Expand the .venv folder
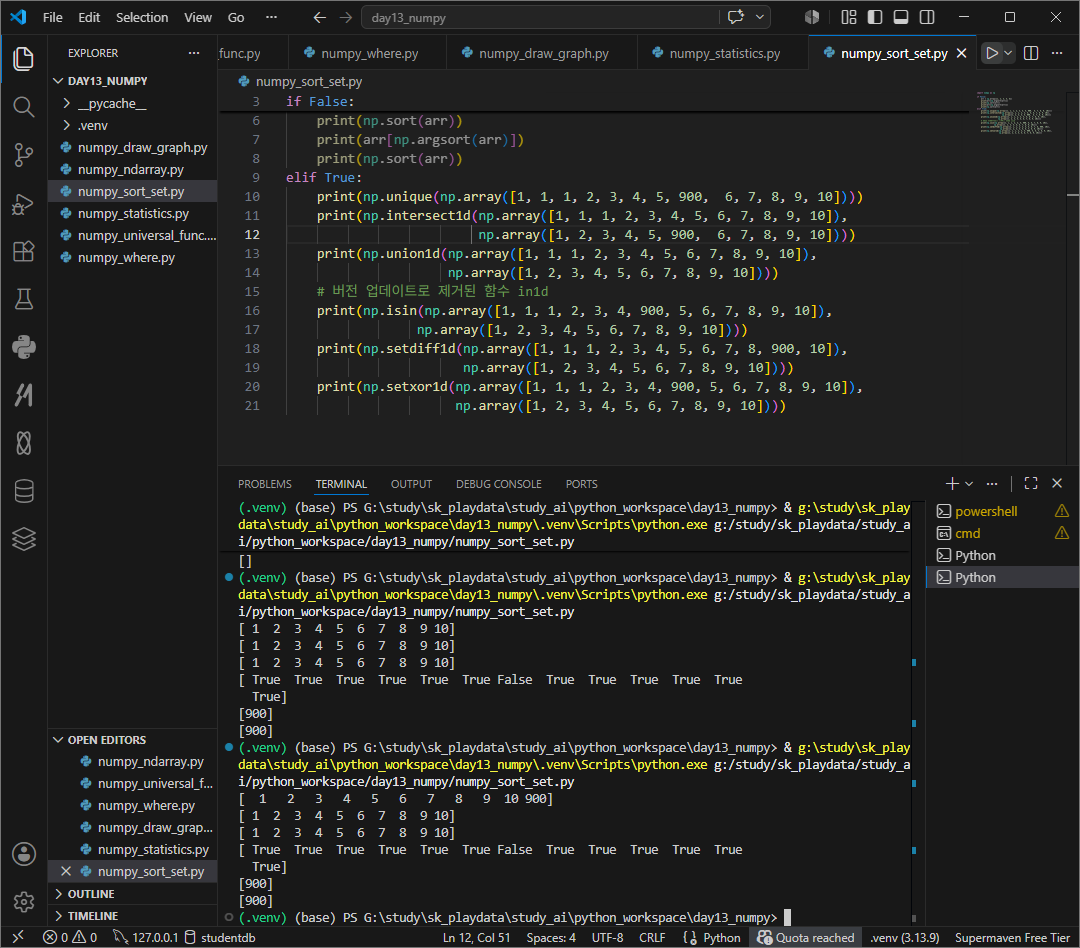Image resolution: width=1080 pixels, height=948 pixels. pyautogui.click(x=132, y=125)
